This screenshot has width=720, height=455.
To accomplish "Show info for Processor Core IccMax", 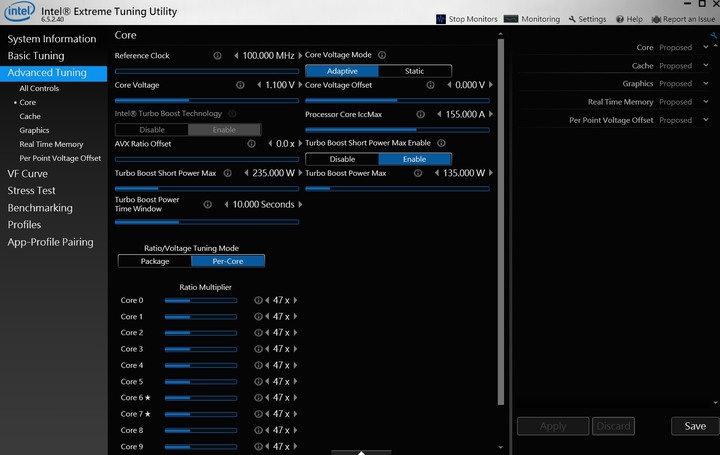I will [421, 114].
